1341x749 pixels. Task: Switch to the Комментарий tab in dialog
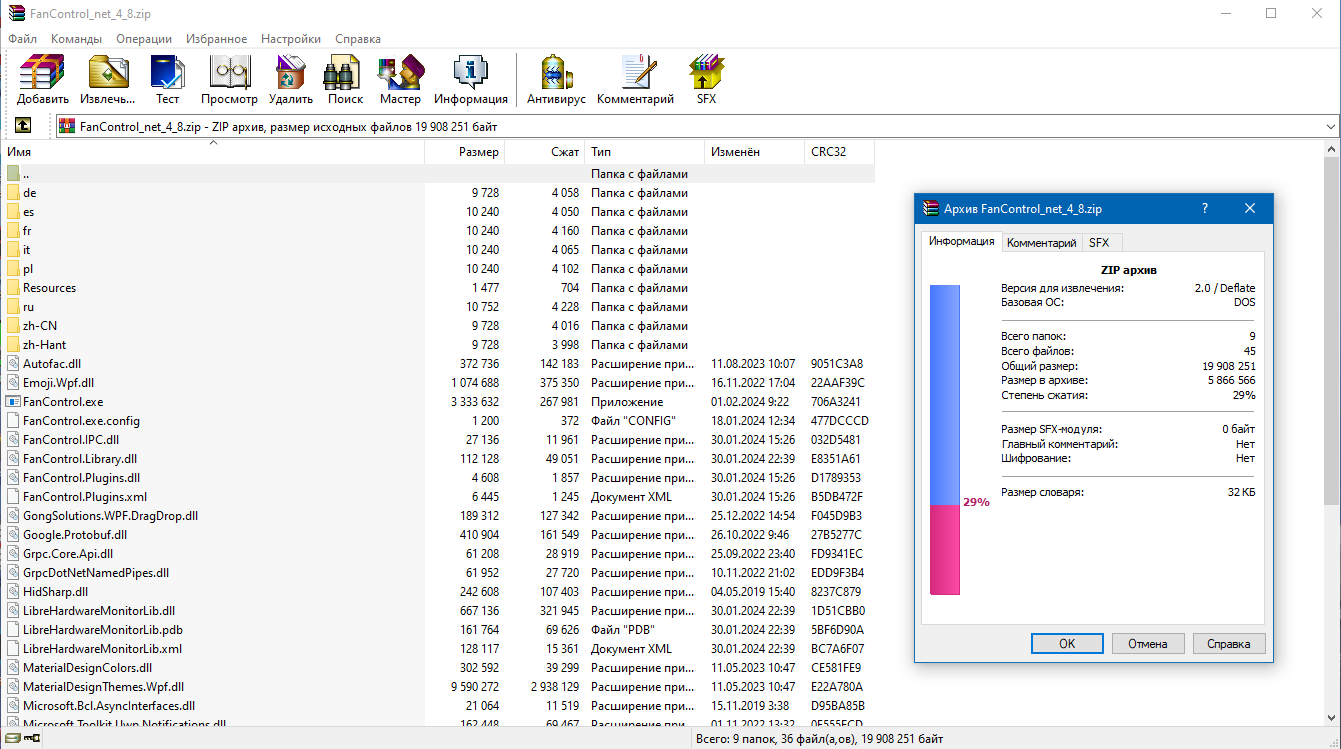click(x=1041, y=243)
